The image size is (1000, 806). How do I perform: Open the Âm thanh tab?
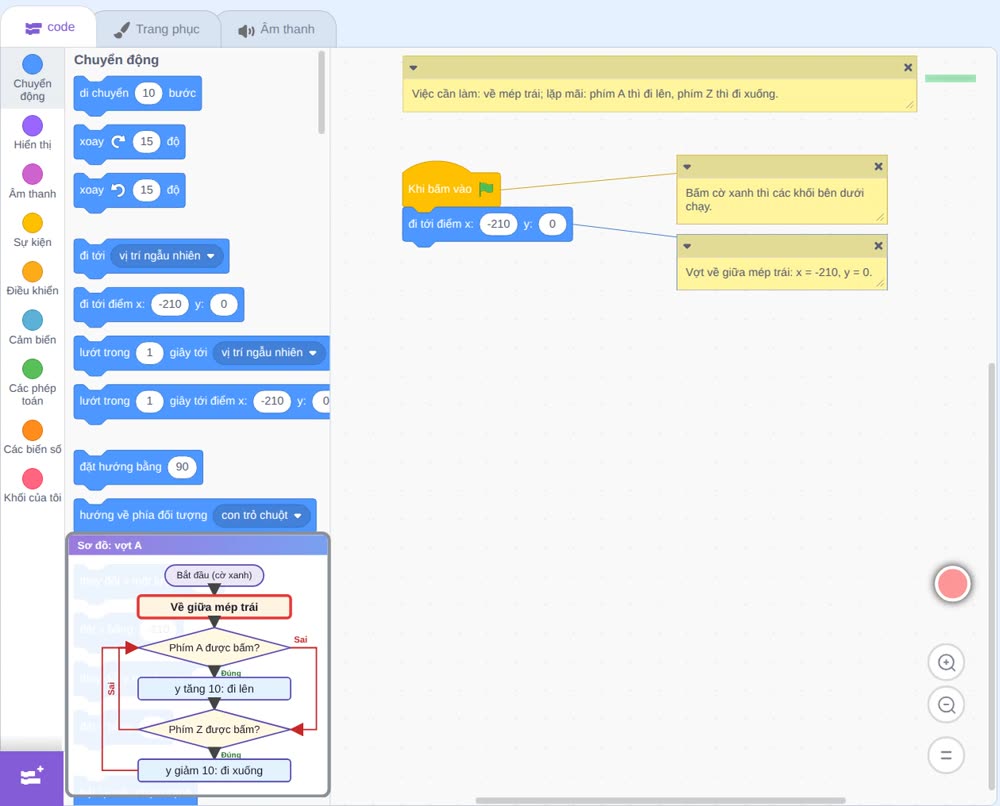point(277,29)
